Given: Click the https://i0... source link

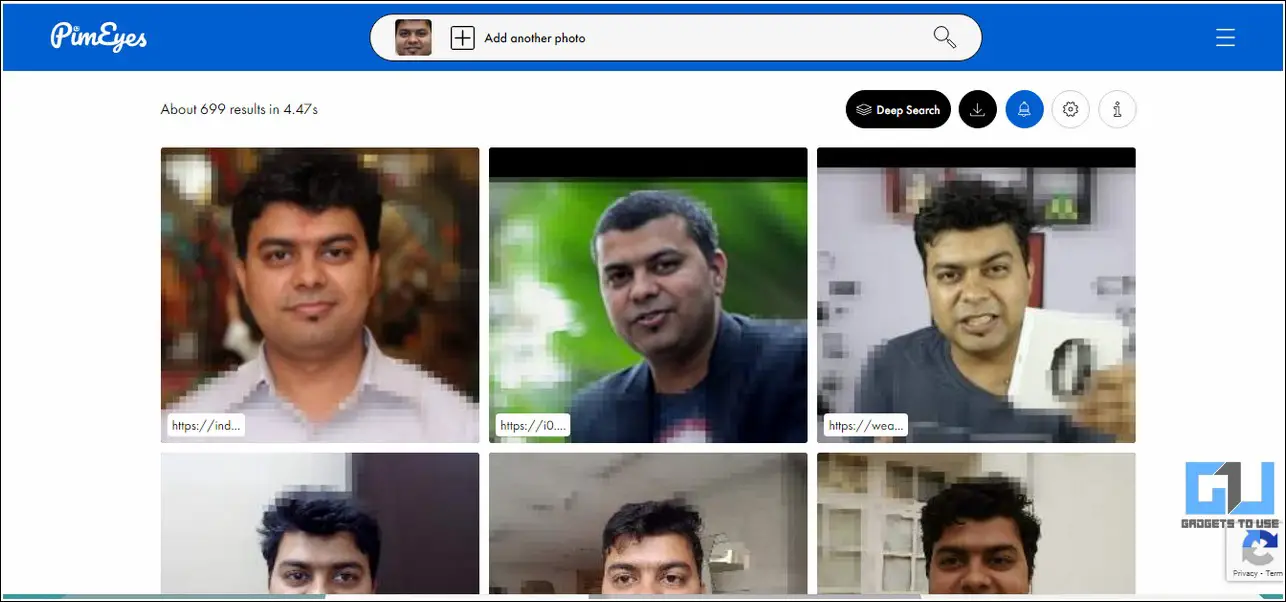Looking at the screenshot, I should pos(534,425).
